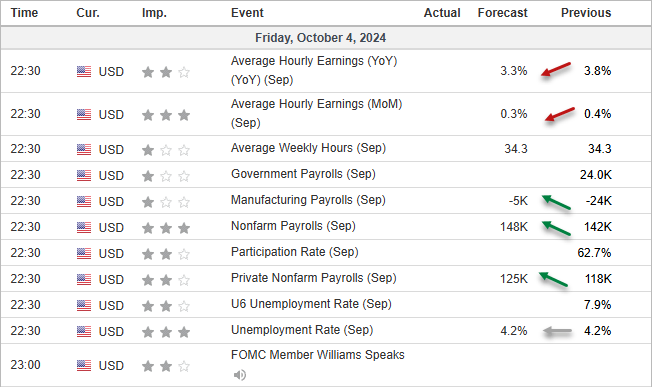Screen dimensions: 652x387
Task: Click the three-star importance rating for Unemployment Rate
Action: point(166,332)
